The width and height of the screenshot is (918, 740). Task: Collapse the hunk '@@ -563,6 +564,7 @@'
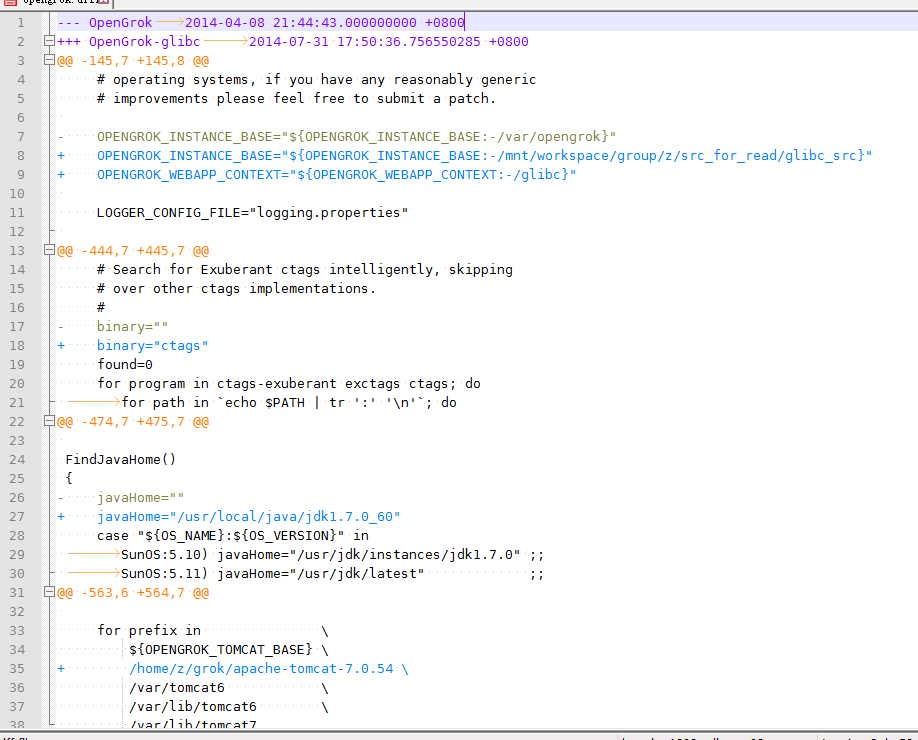click(x=49, y=592)
